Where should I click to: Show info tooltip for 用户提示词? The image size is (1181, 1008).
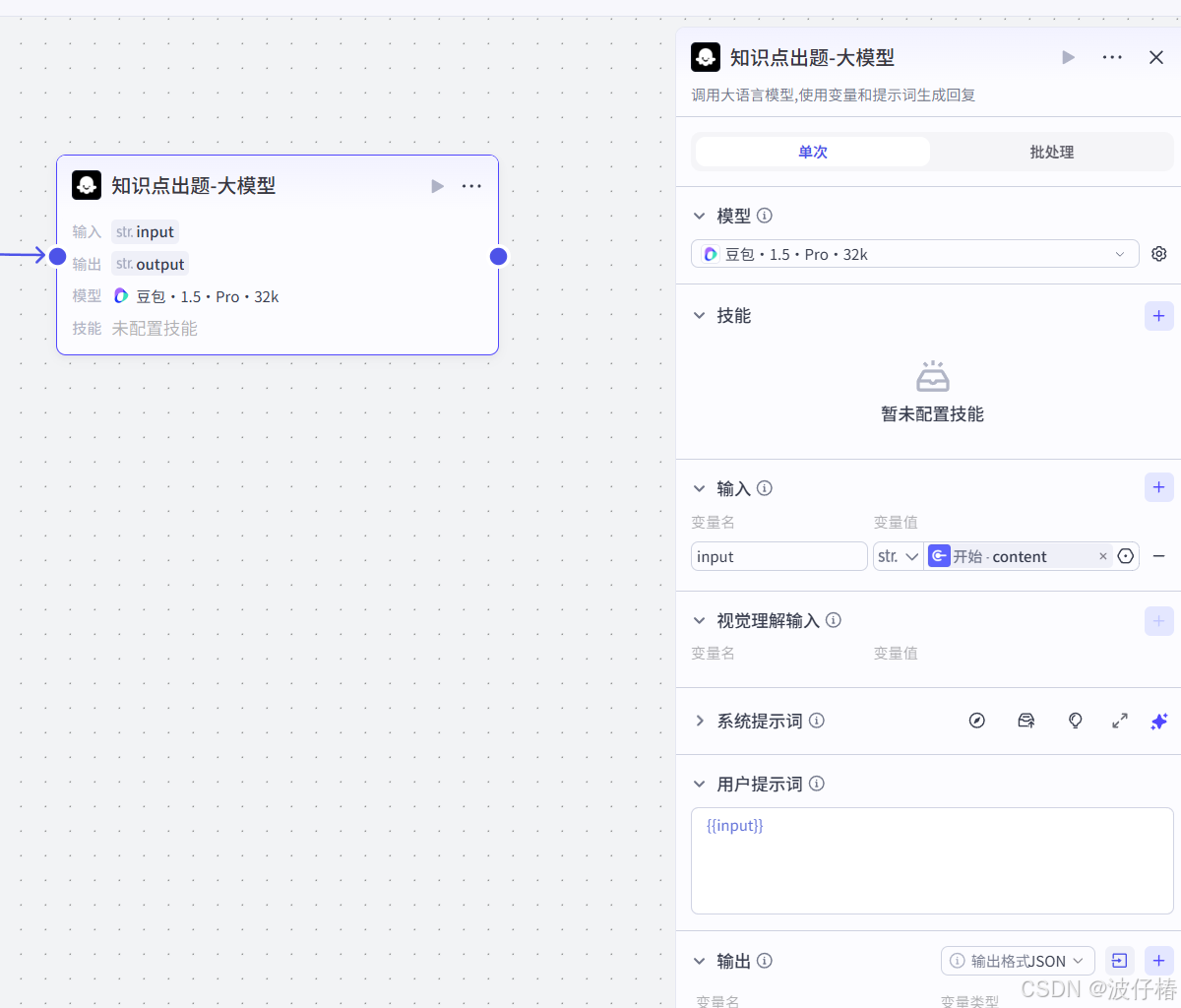817,785
